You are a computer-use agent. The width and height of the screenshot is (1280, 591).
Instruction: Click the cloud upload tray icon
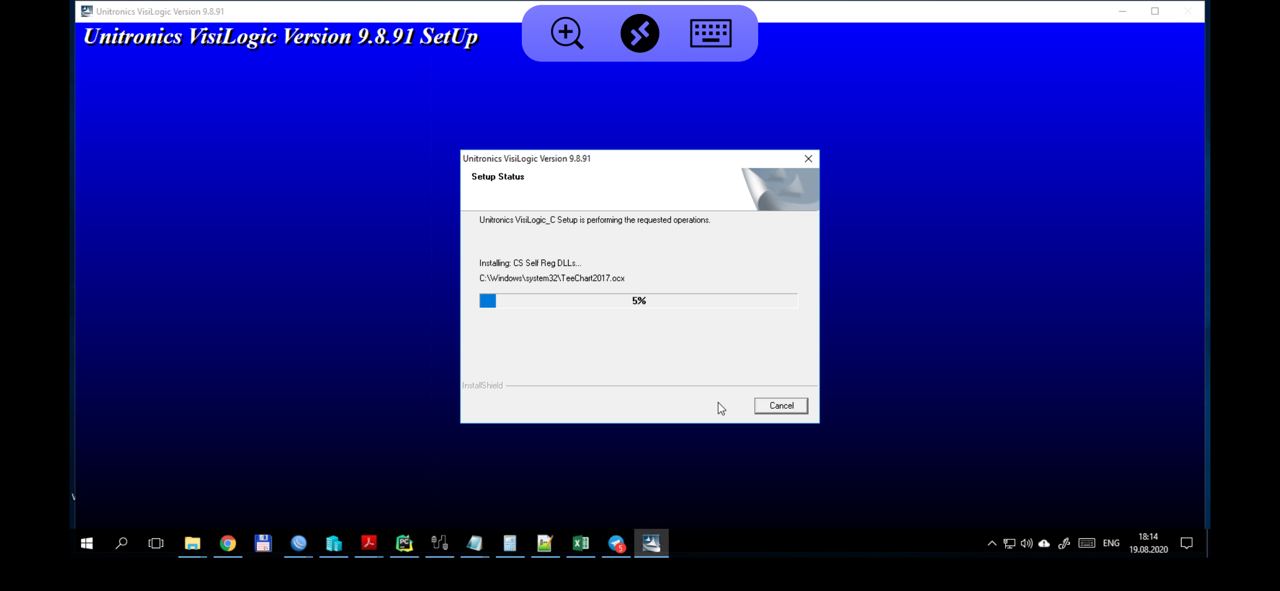tap(1044, 543)
